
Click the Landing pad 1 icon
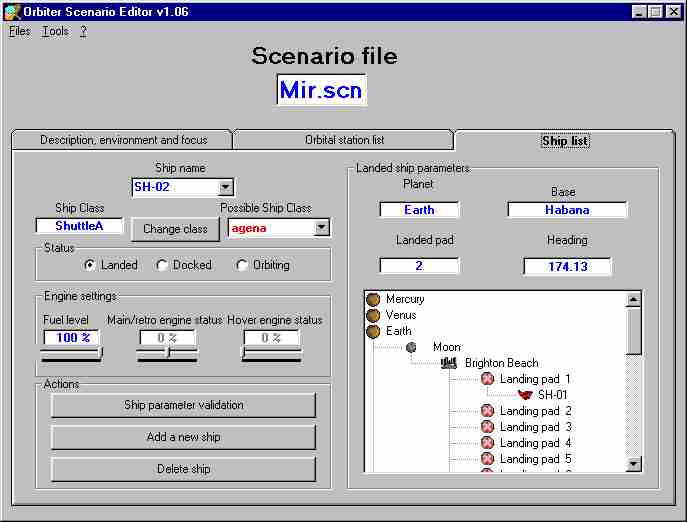coord(487,379)
